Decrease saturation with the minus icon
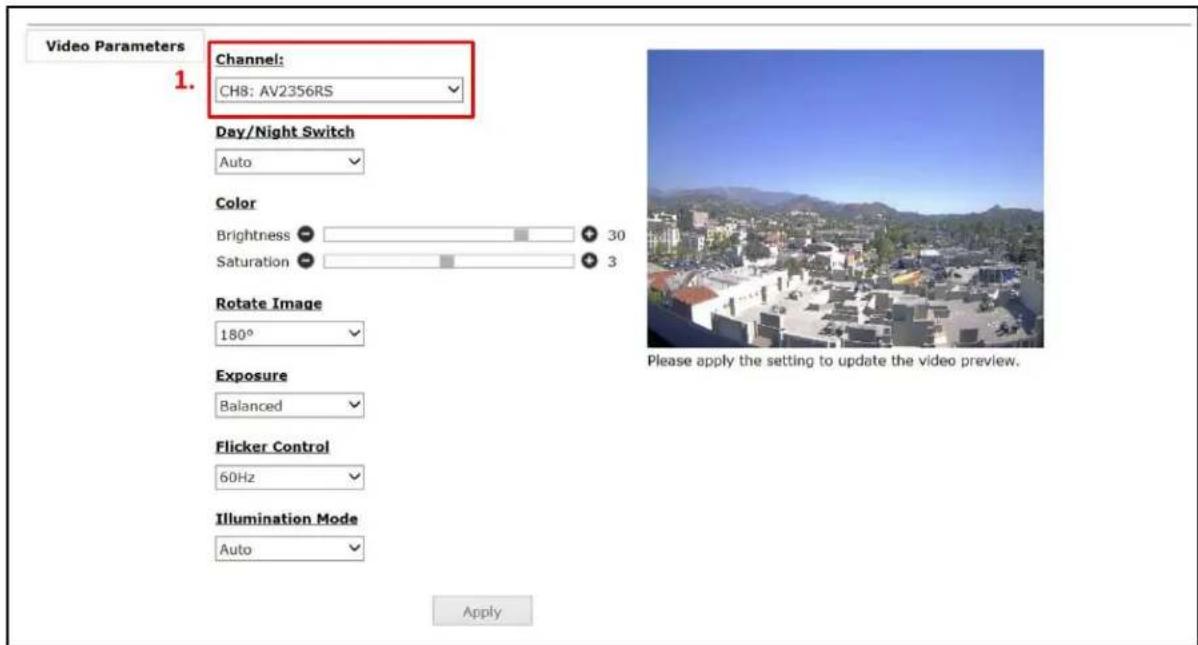Image resolution: width=1198 pixels, height=645 pixels. [x=306, y=261]
